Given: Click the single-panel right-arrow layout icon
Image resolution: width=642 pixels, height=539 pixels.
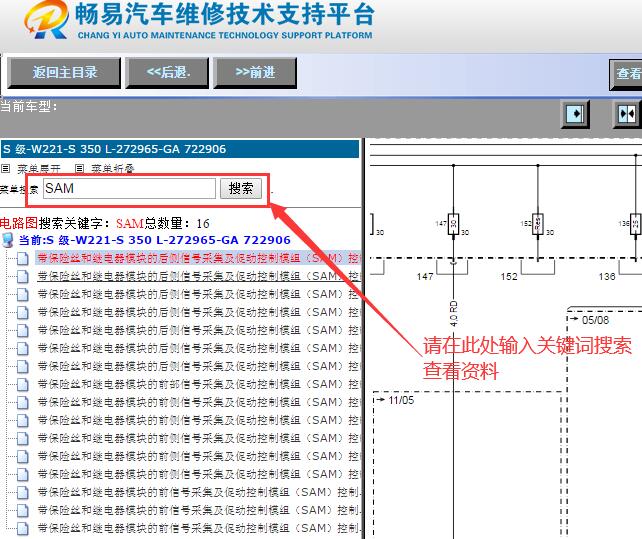Looking at the screenshot, I should coord(575,113).
